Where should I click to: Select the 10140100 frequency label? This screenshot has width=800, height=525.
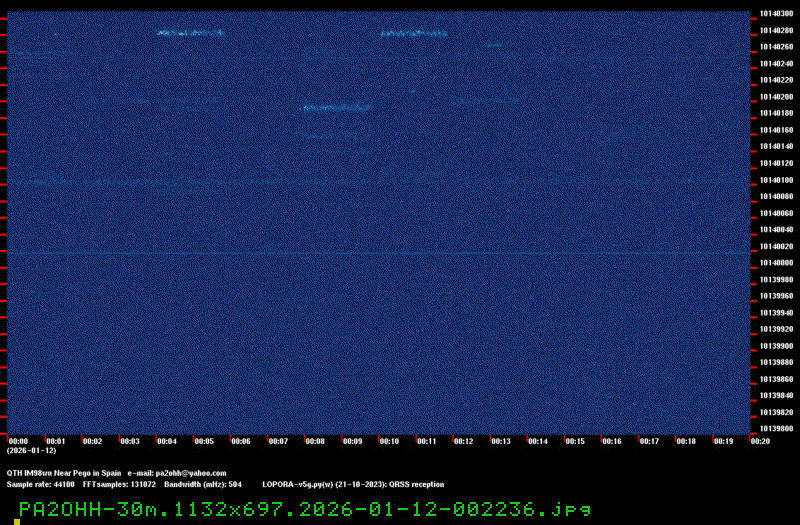pos(776,180)
